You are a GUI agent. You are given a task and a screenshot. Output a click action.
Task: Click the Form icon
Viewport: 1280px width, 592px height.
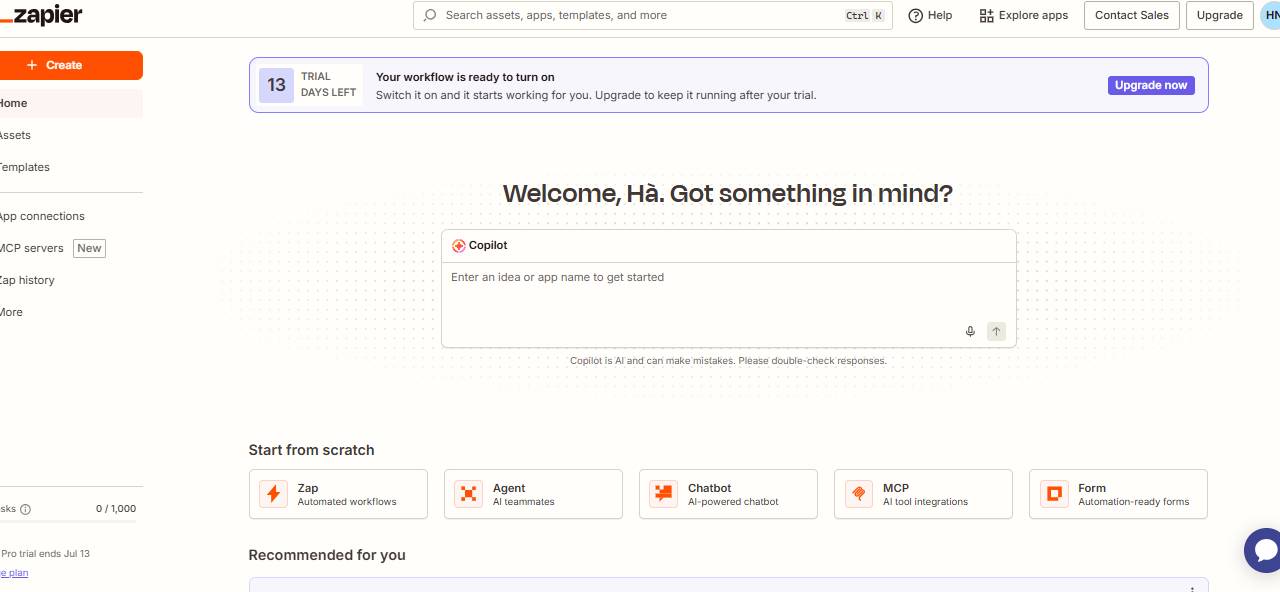[1053, 494]
